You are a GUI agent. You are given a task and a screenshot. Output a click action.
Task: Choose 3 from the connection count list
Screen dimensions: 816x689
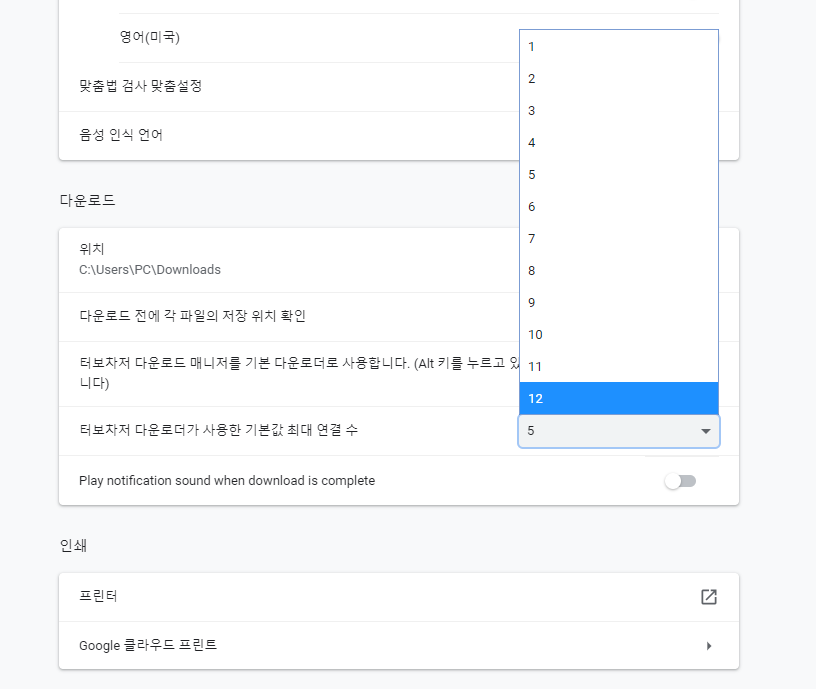click(619, 110)
